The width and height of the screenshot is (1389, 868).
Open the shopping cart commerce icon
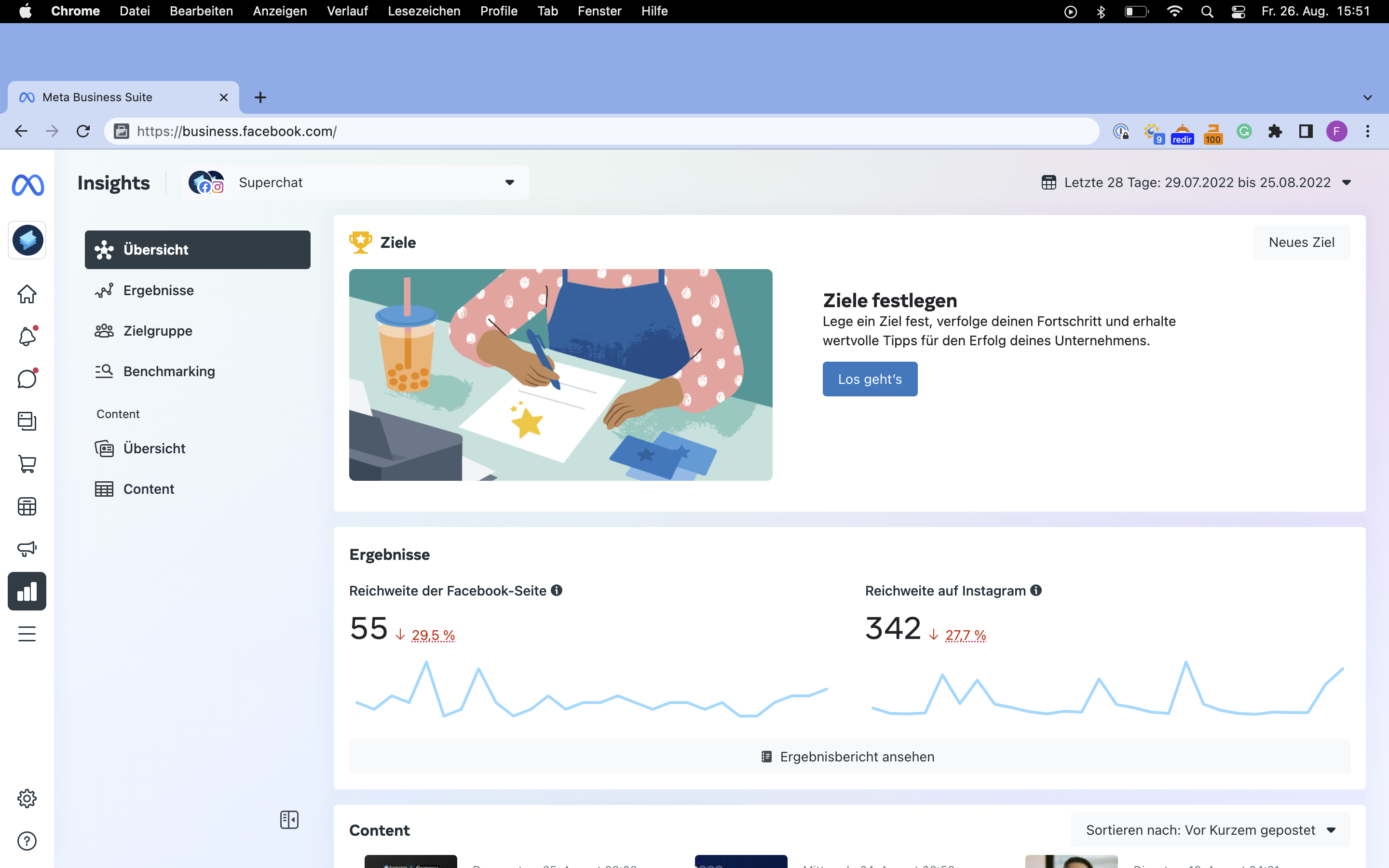coord(27,464)
